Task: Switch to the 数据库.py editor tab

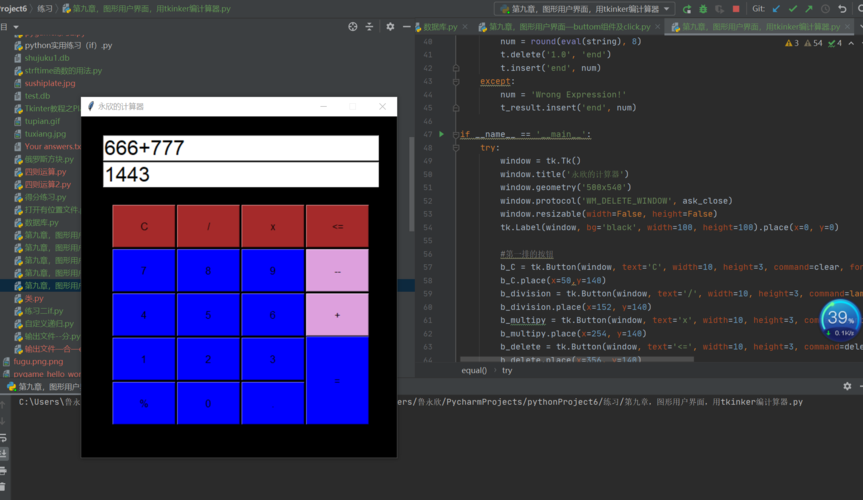Action: coord(441,26)
